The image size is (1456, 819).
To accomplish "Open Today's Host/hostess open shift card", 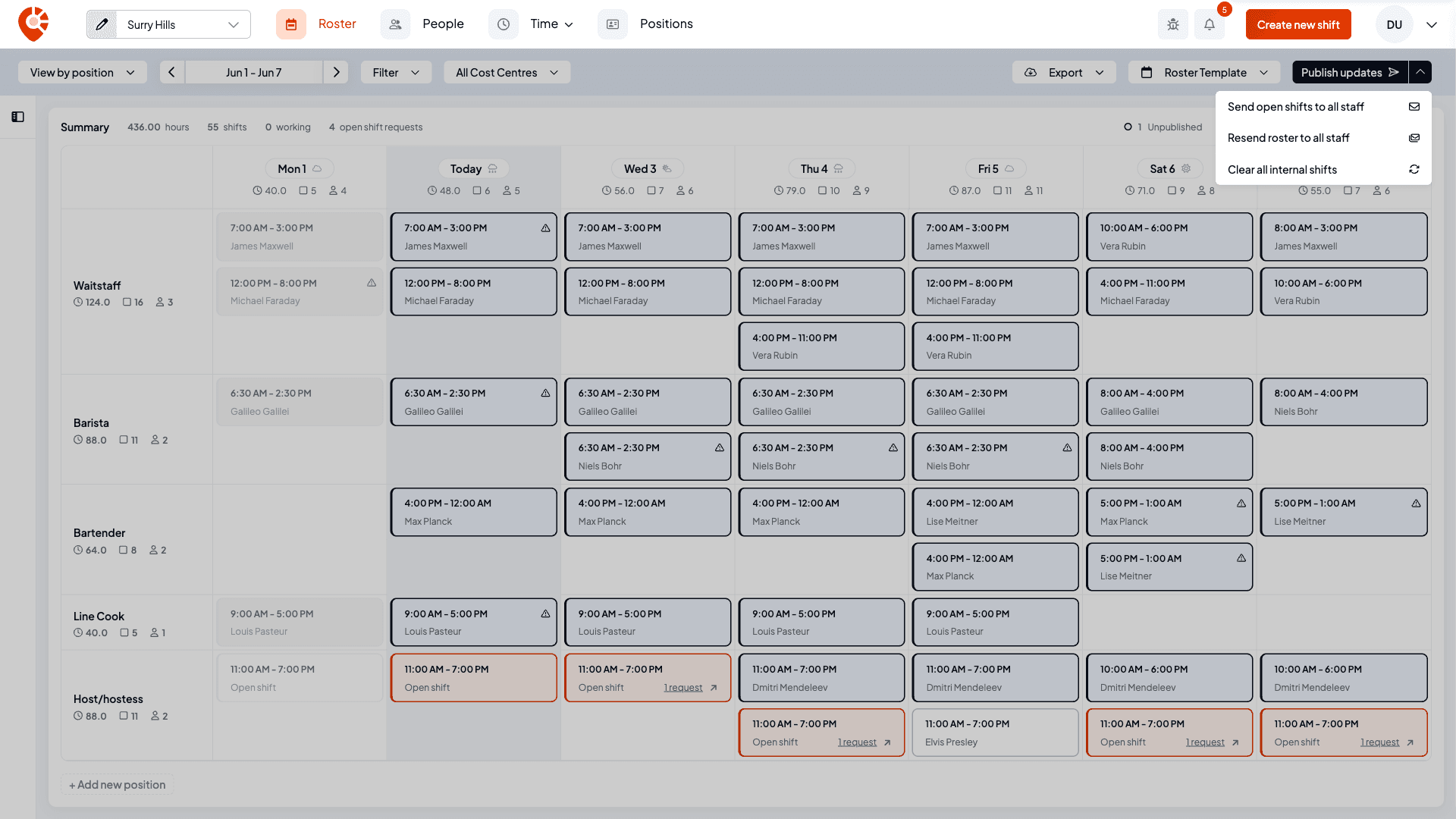I will tap(474, 678).
